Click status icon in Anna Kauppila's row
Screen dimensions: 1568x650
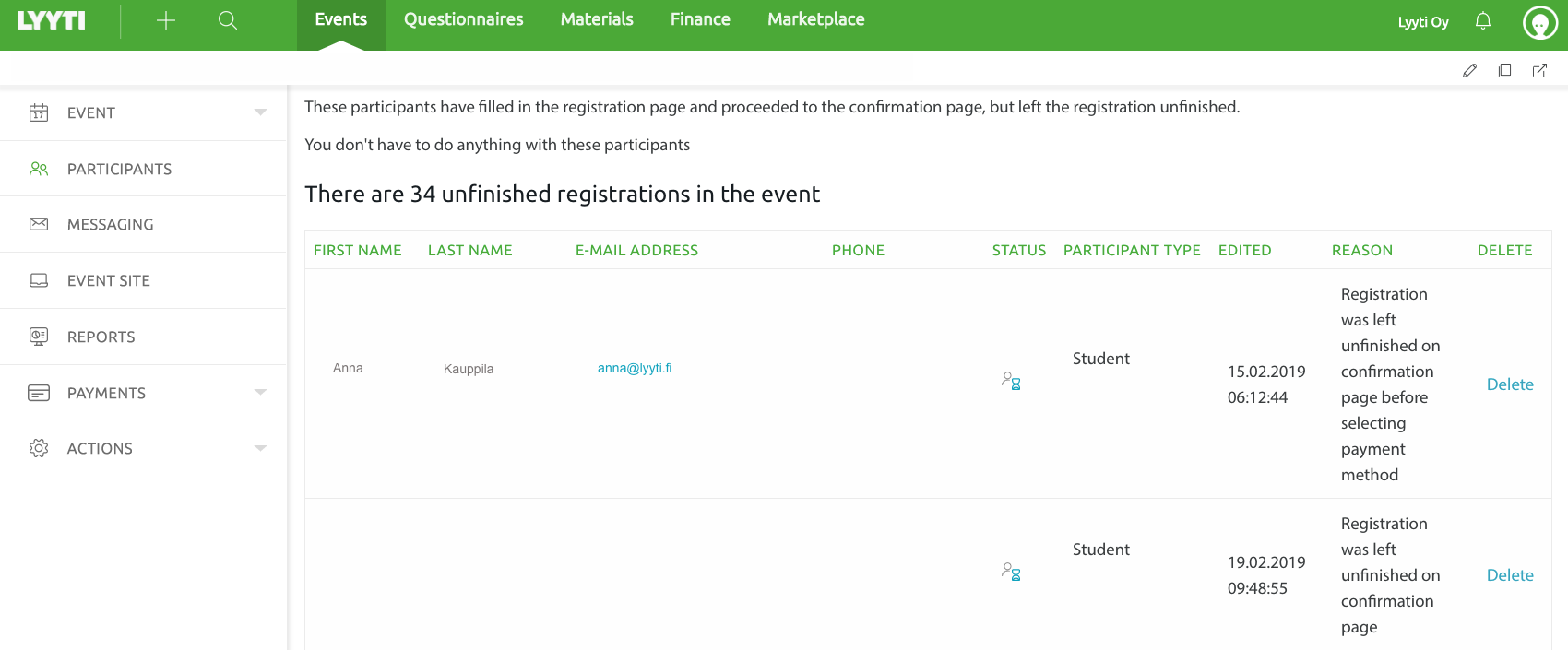pyautogui.click(x=1011, y=380)
